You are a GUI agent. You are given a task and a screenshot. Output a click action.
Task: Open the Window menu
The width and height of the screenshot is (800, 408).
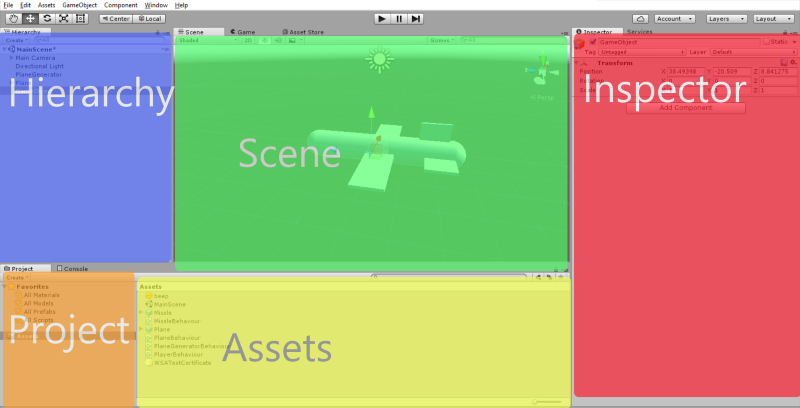click(156, 5)
